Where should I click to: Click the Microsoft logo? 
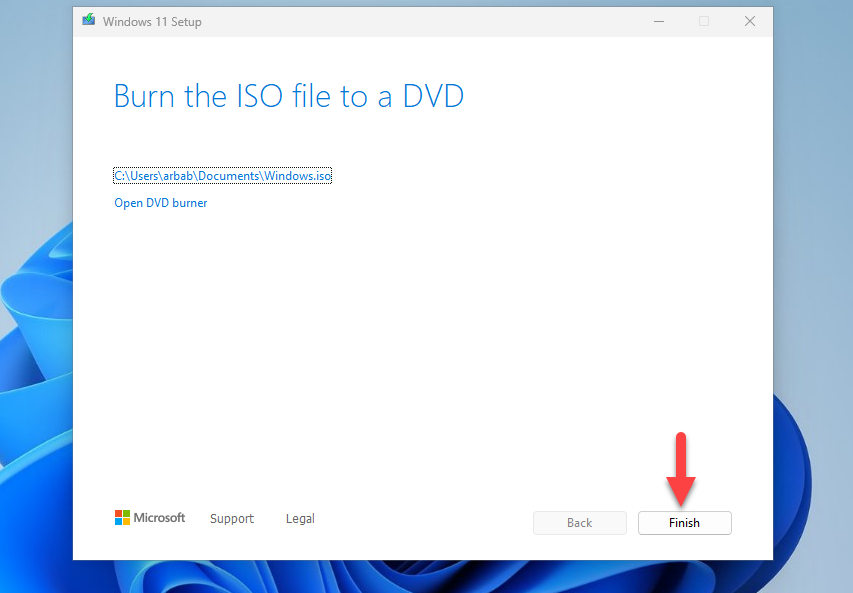coord(150,517)
